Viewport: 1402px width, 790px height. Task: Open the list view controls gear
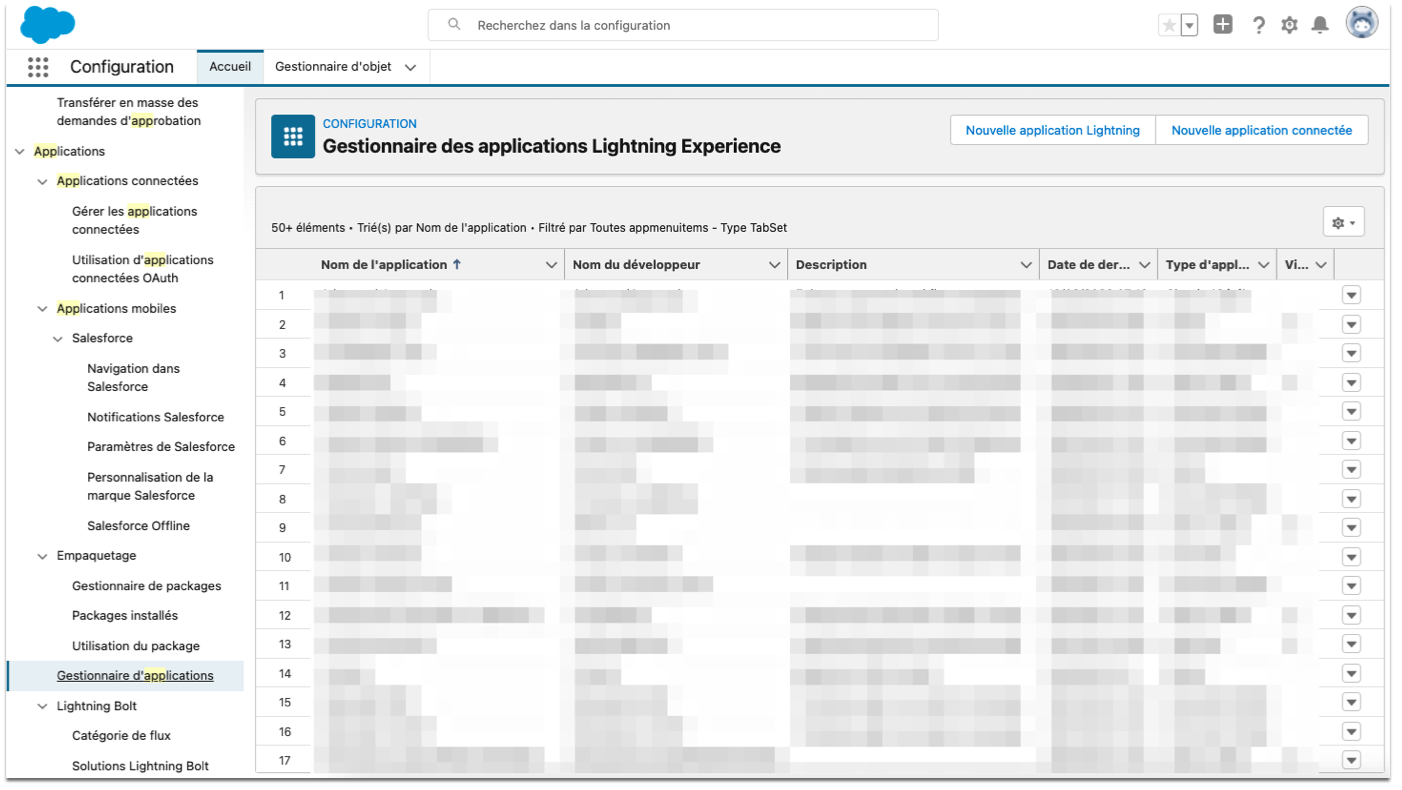(1343, 223)
